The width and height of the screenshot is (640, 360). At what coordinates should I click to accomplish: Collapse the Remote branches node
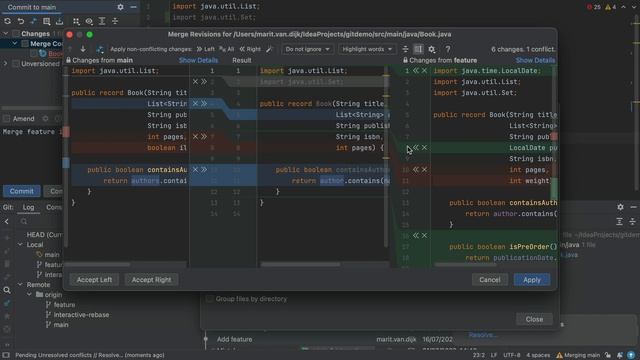(x=20, y=284)
